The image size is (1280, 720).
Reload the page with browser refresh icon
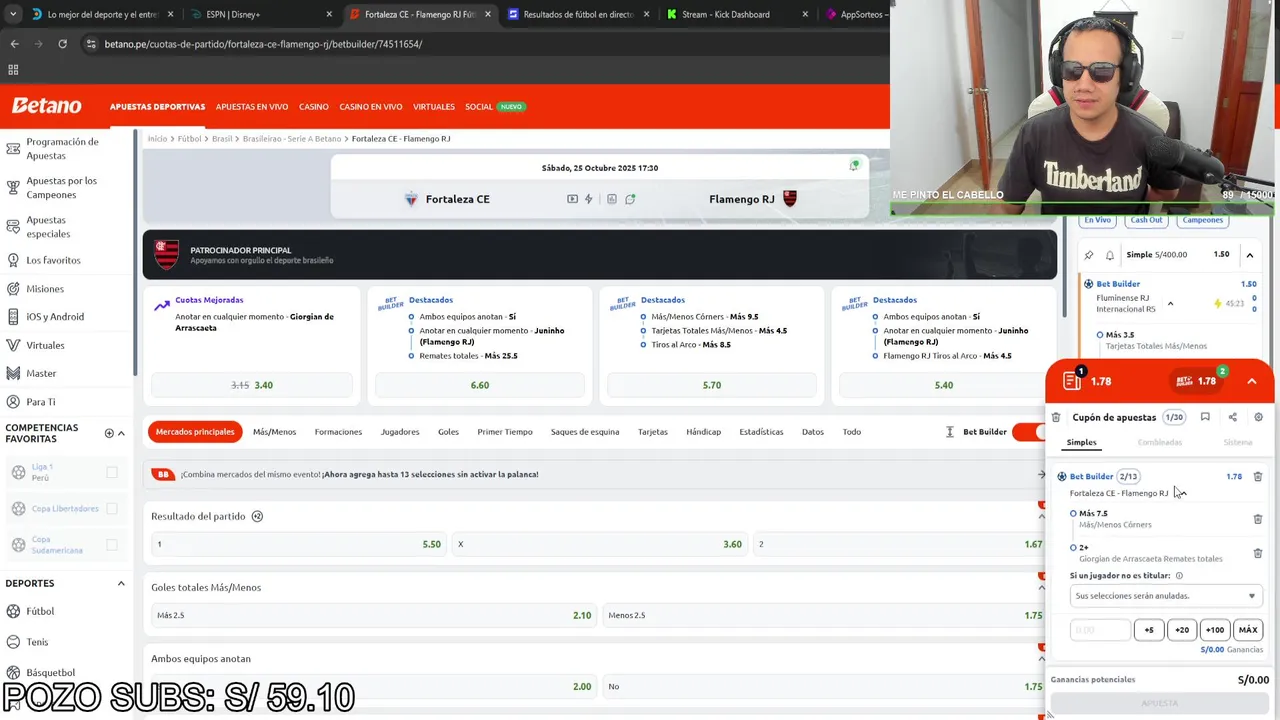pos(62,44)
